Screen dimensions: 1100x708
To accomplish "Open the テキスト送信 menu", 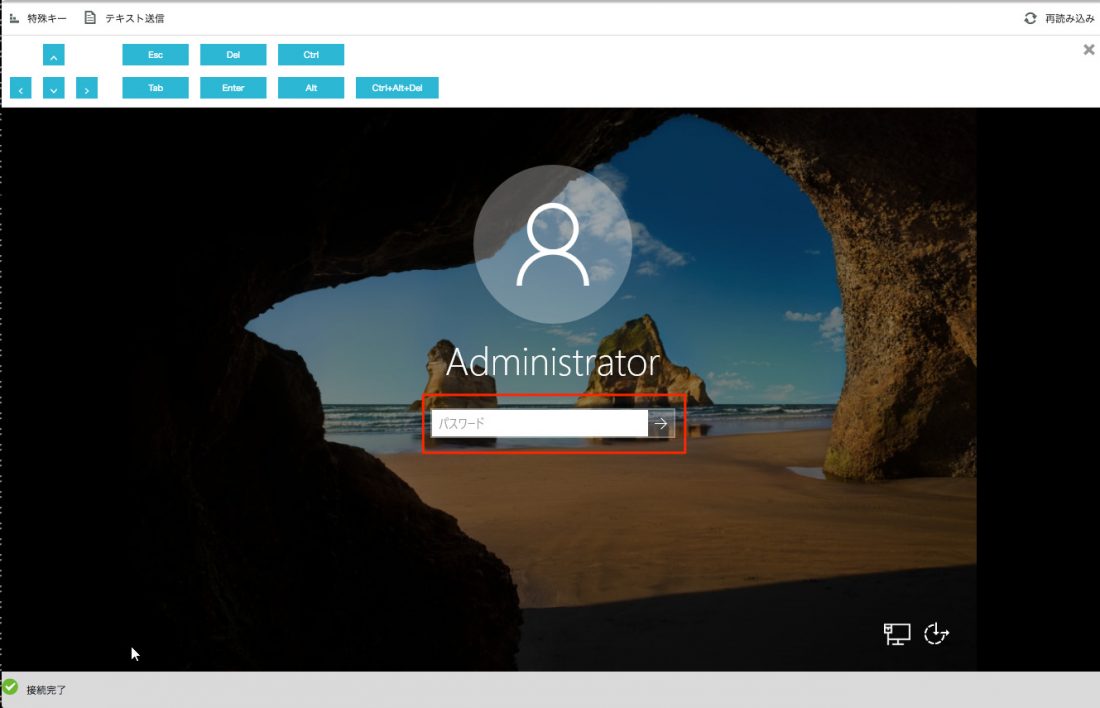I will pyautogui.click(x=124, y=18).
